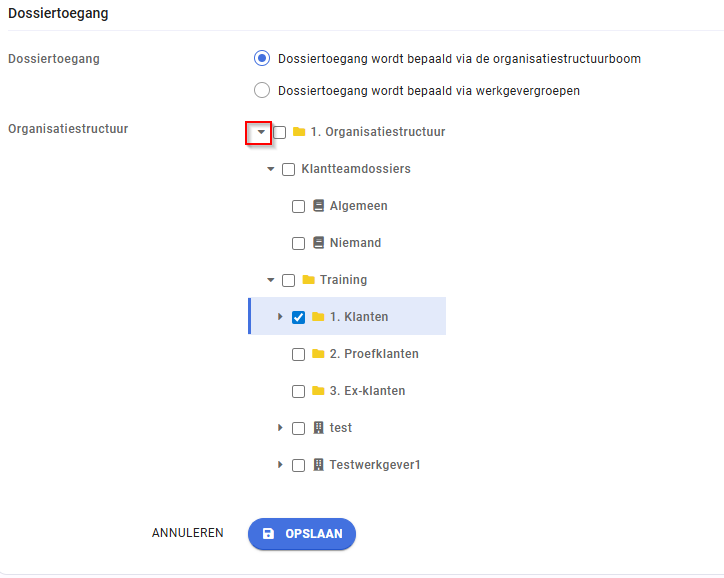
Task: Click the building icon next to Testwerkgever1
Action: tap(319, 464)
